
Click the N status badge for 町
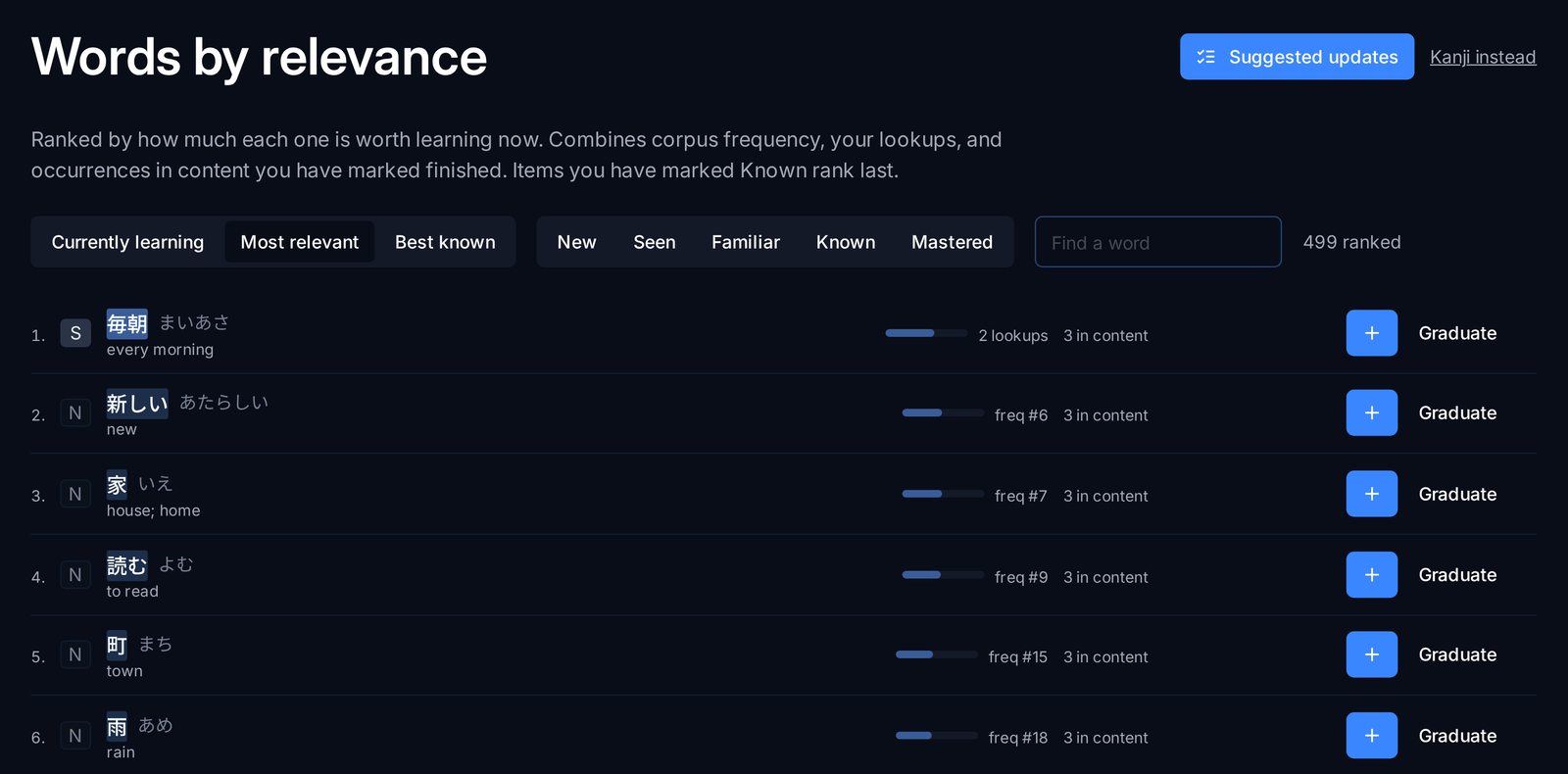tap(75, 654)
